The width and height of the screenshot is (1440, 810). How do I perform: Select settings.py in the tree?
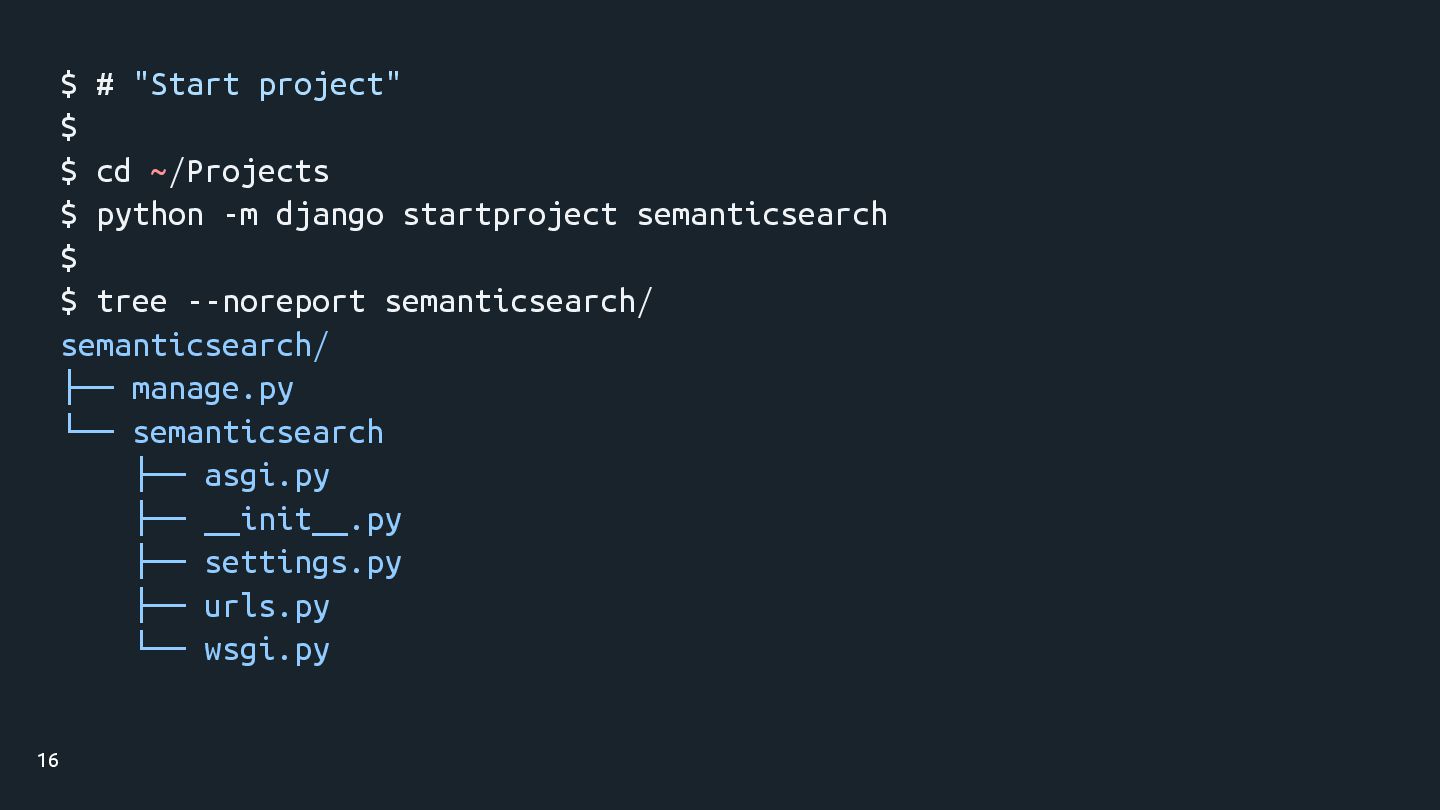(303, 563)
